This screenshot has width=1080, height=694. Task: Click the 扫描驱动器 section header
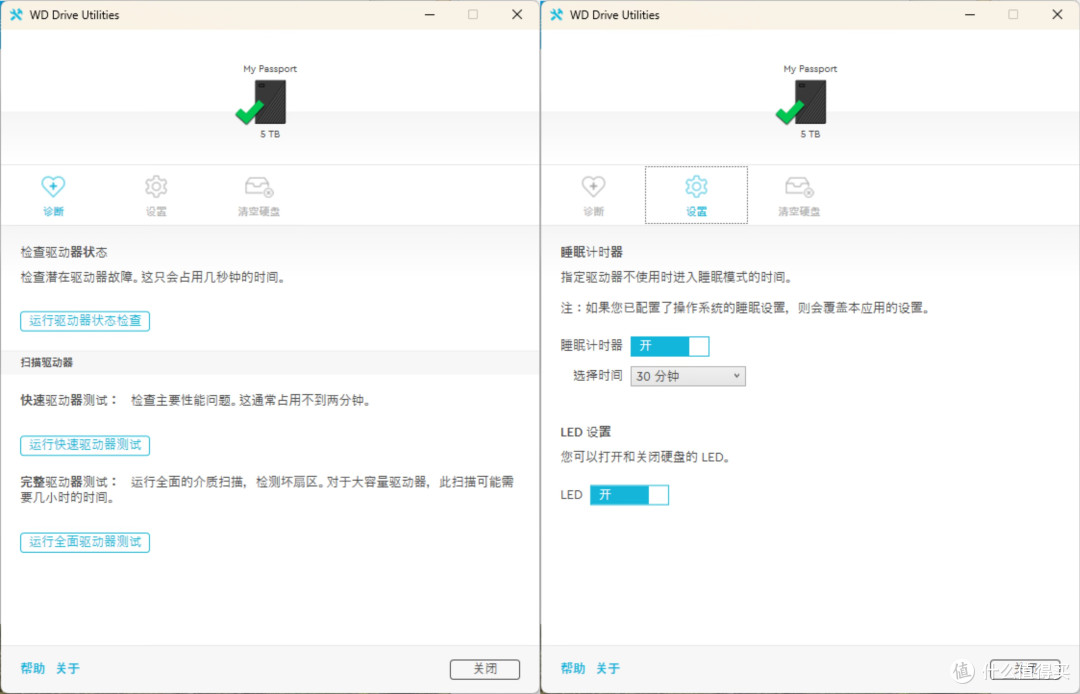47,362
